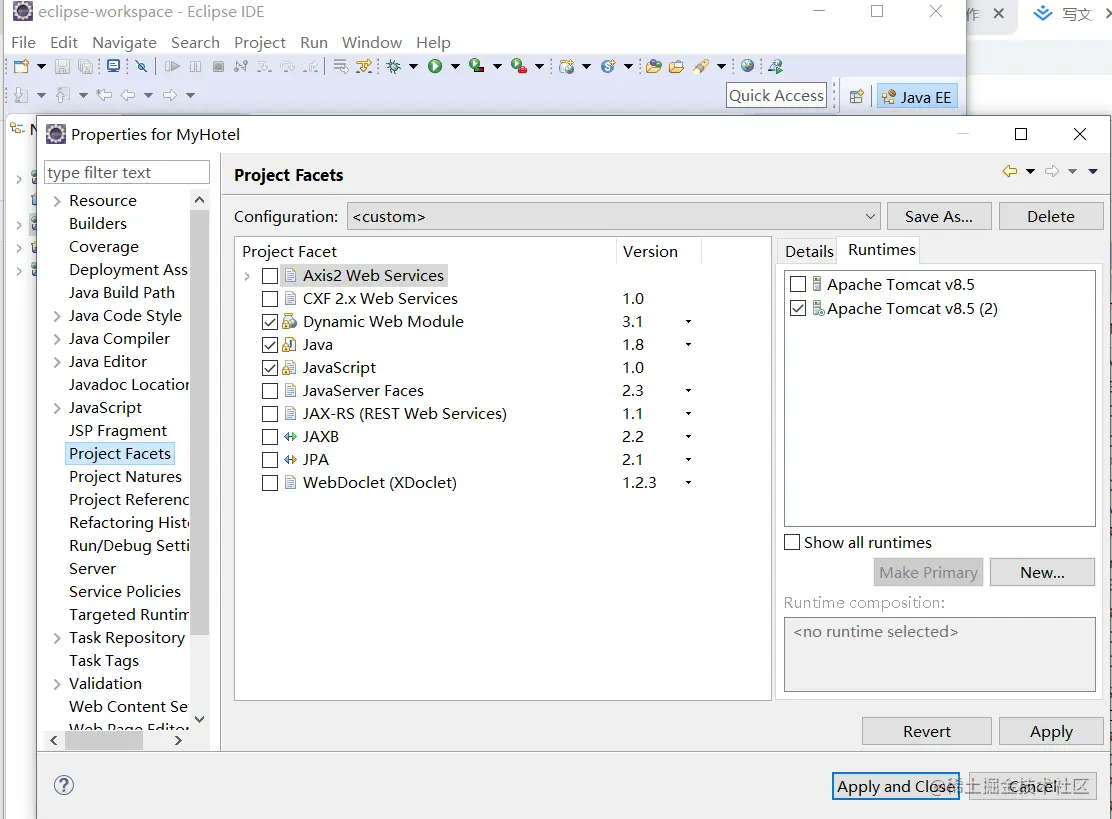Expand the Validation node
Image resolution: width=1112 pixels, height=819 pixels.
[57, 684]
